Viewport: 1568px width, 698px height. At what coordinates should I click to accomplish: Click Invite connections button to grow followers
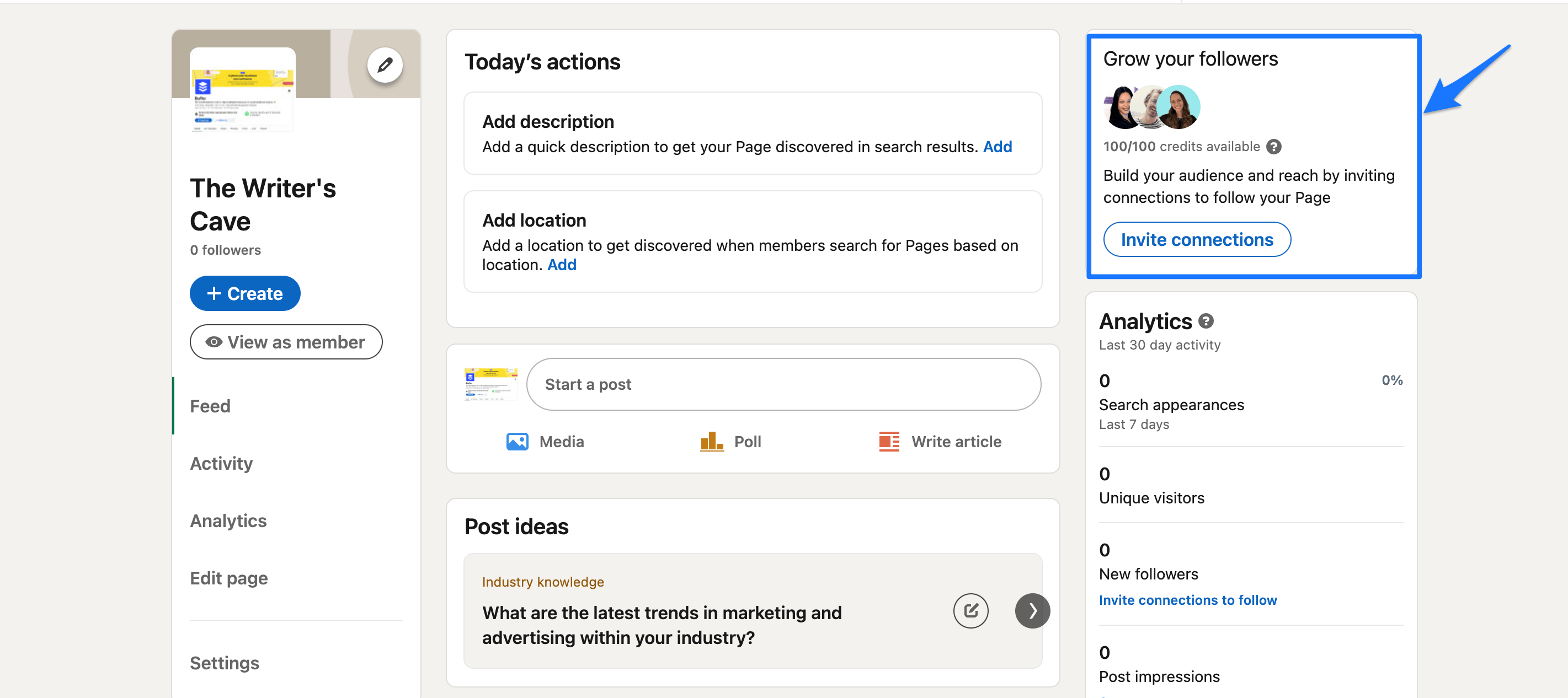1197,239
